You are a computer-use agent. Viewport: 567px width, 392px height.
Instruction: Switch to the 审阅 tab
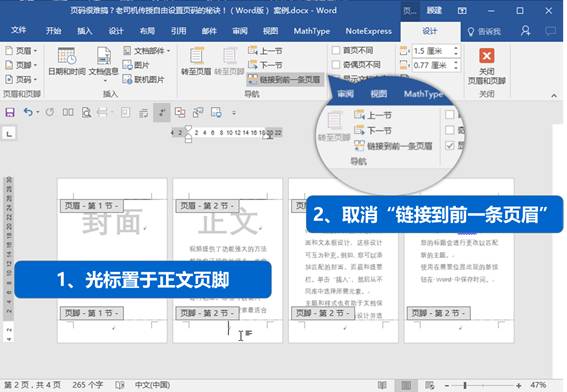pos(240,31)
